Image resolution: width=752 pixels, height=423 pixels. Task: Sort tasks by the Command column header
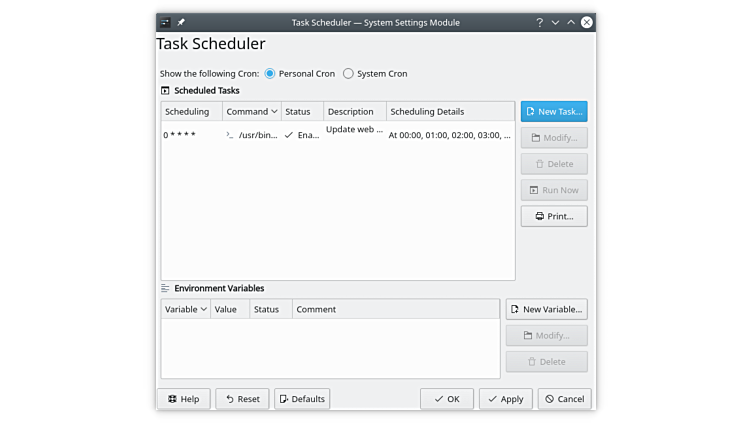251,111
